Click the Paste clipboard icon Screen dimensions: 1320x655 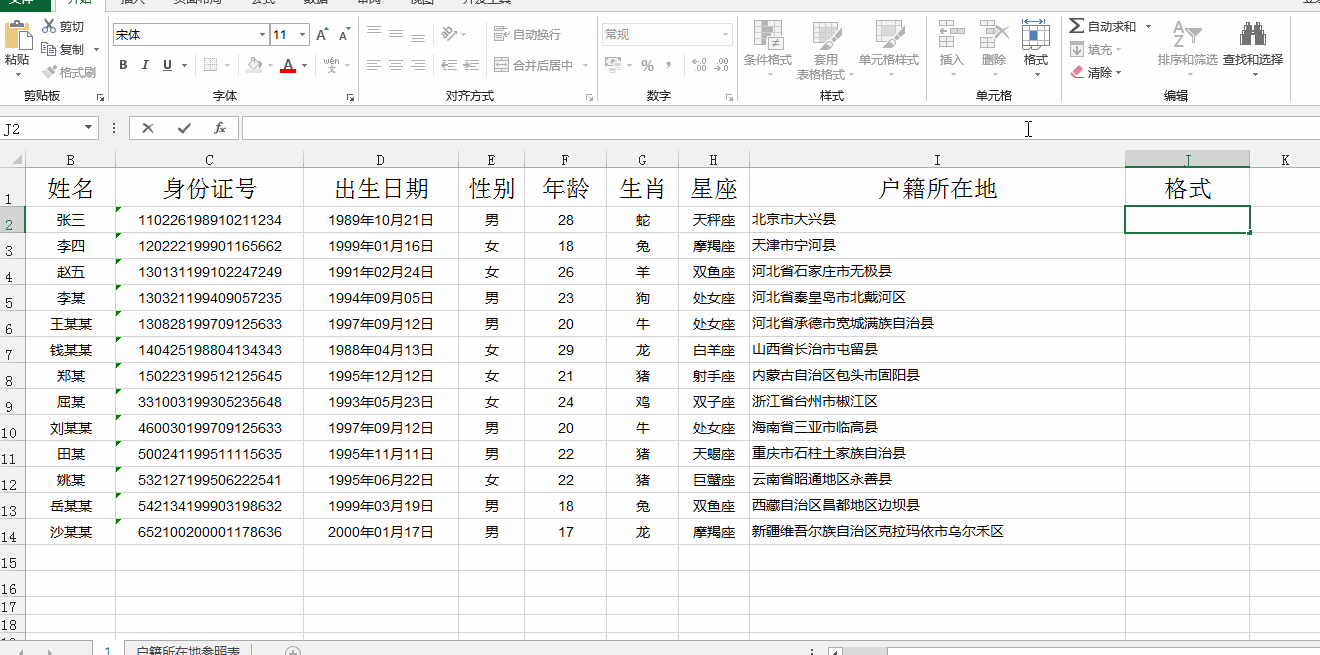point(18,36)
